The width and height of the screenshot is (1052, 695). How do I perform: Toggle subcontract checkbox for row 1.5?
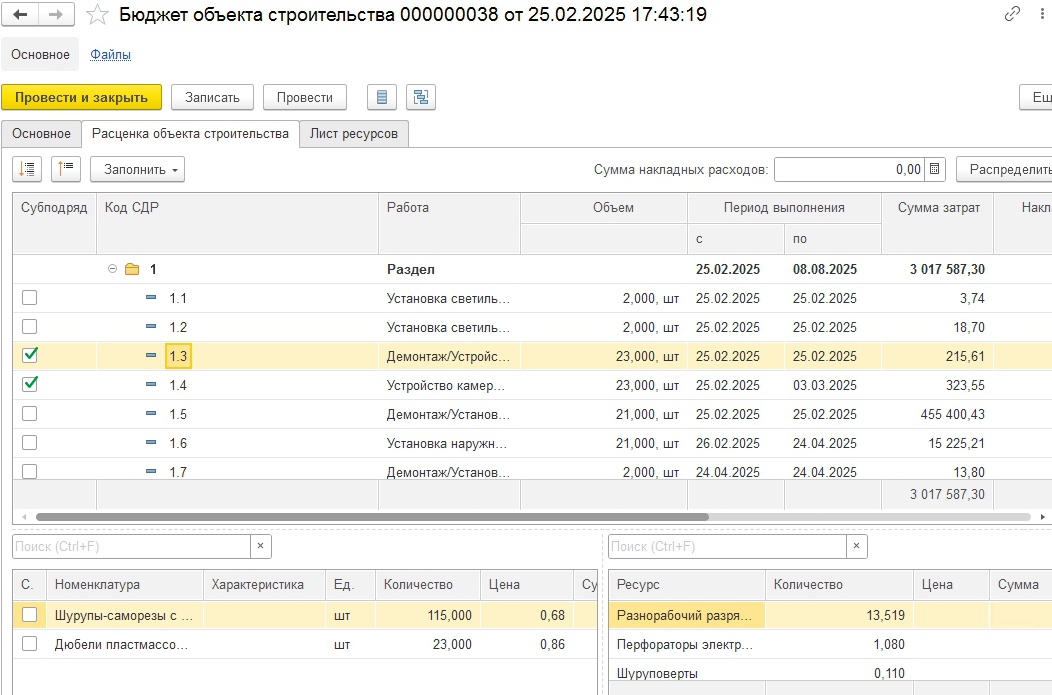pos(30,414)
